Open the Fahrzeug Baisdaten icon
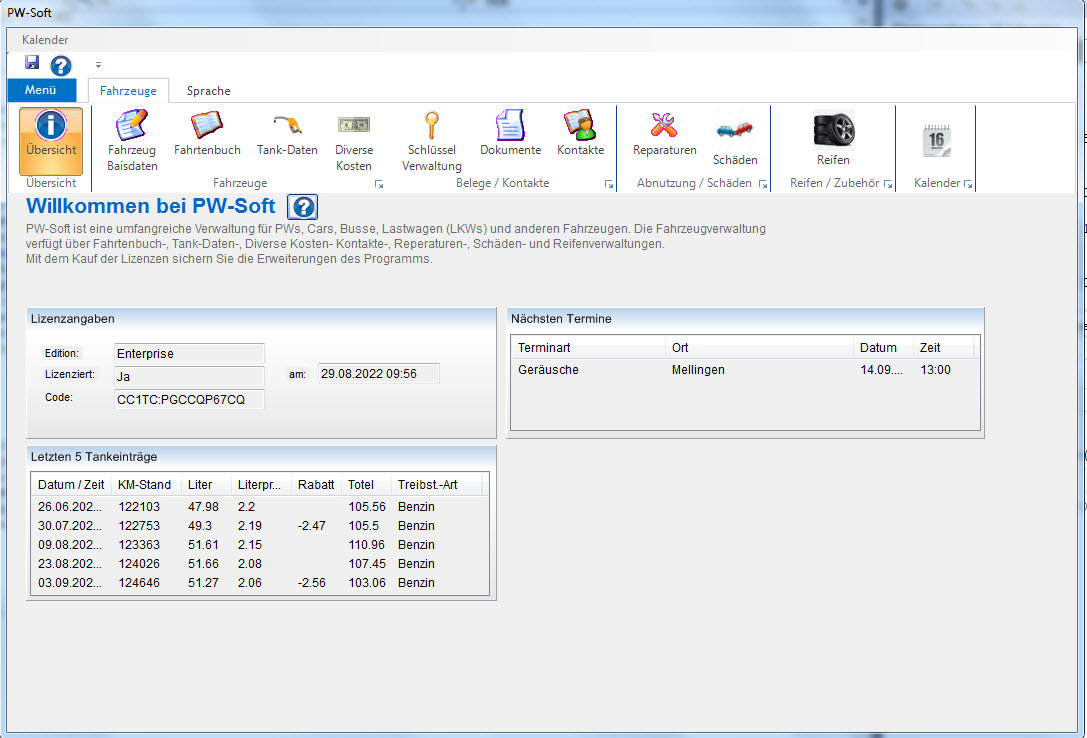 [x=132, y=140]
